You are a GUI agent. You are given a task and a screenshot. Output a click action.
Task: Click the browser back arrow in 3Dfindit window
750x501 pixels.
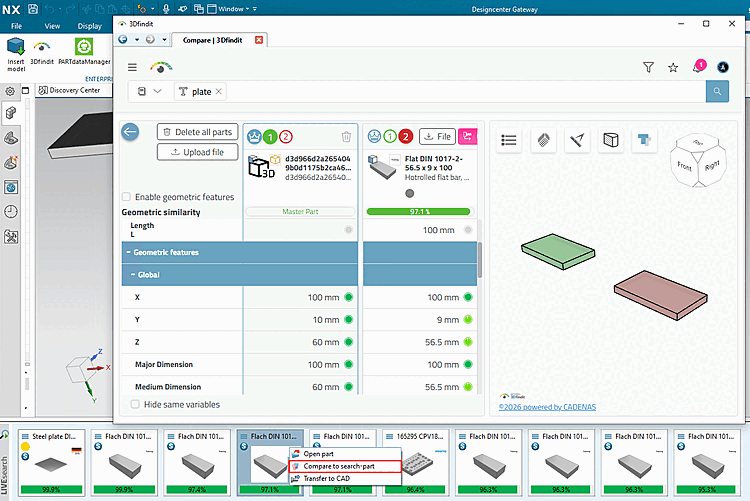coord(123,39)
